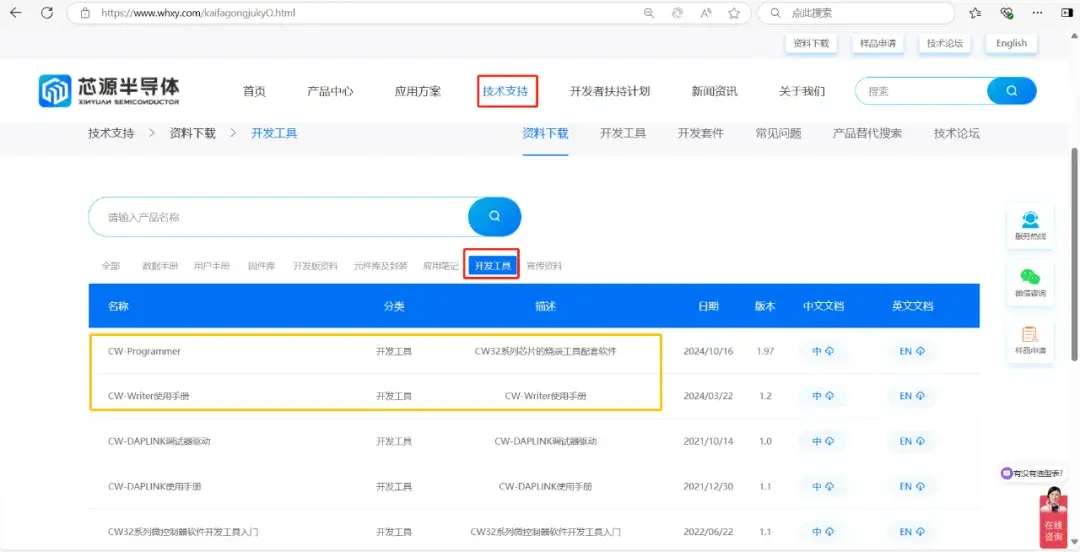Screen dimensions: 1080x552
Task: Open the 开发者扶持计划 menu
Action: [610, 91]
